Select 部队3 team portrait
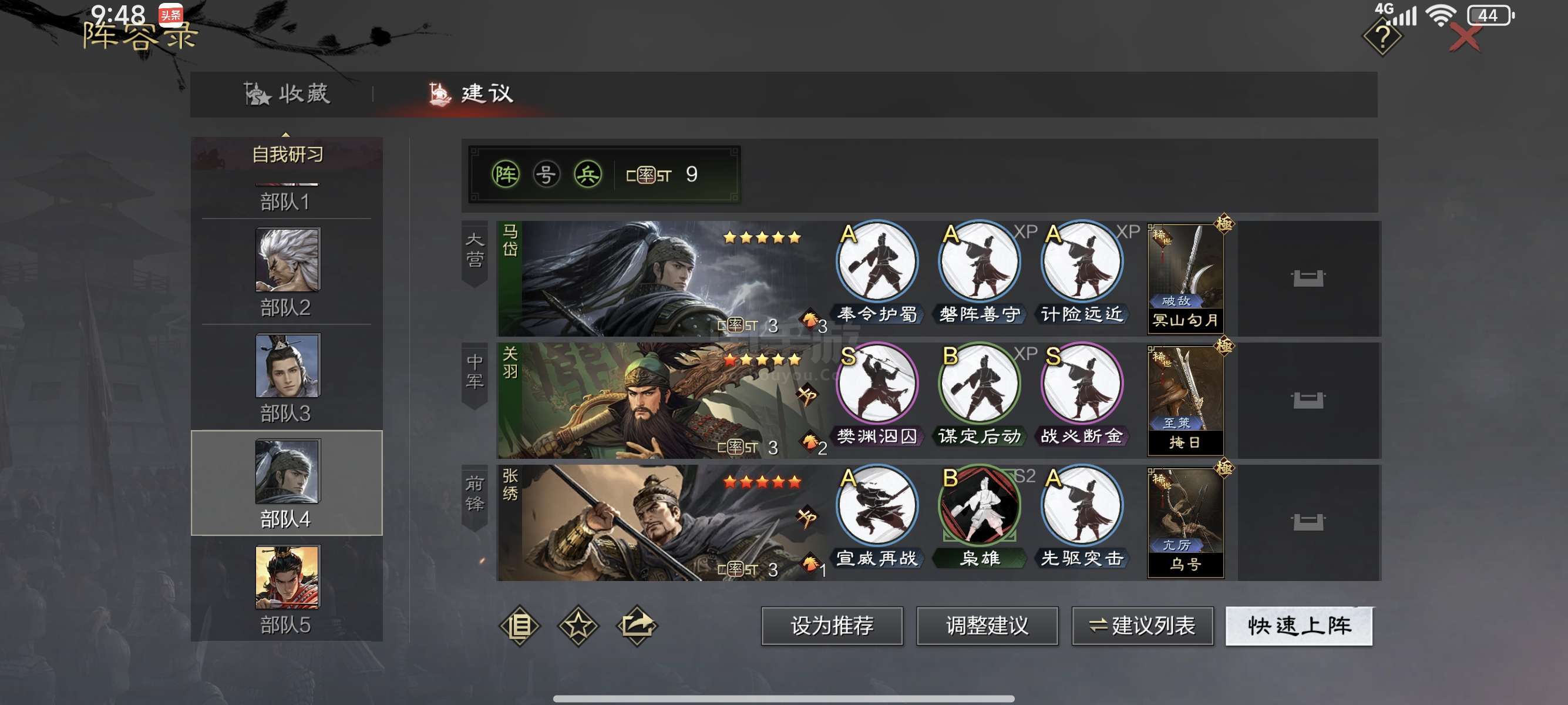This screenshot has height=705, width=1568. click(x=287, y=365)
